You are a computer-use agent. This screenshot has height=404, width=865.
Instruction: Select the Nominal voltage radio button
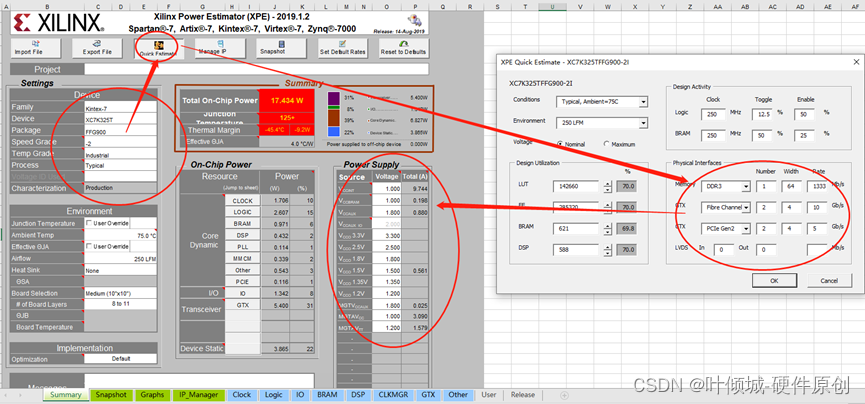click(x=560, y=144)
